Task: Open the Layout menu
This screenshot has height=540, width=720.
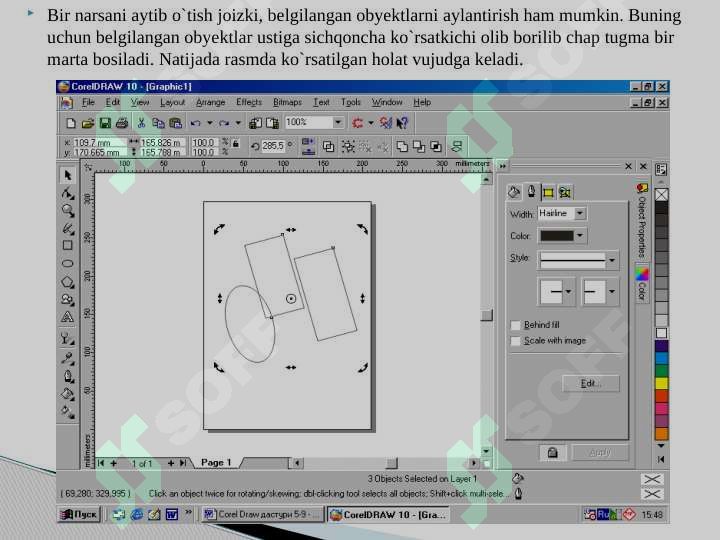Action: click(x=172, y=102)
